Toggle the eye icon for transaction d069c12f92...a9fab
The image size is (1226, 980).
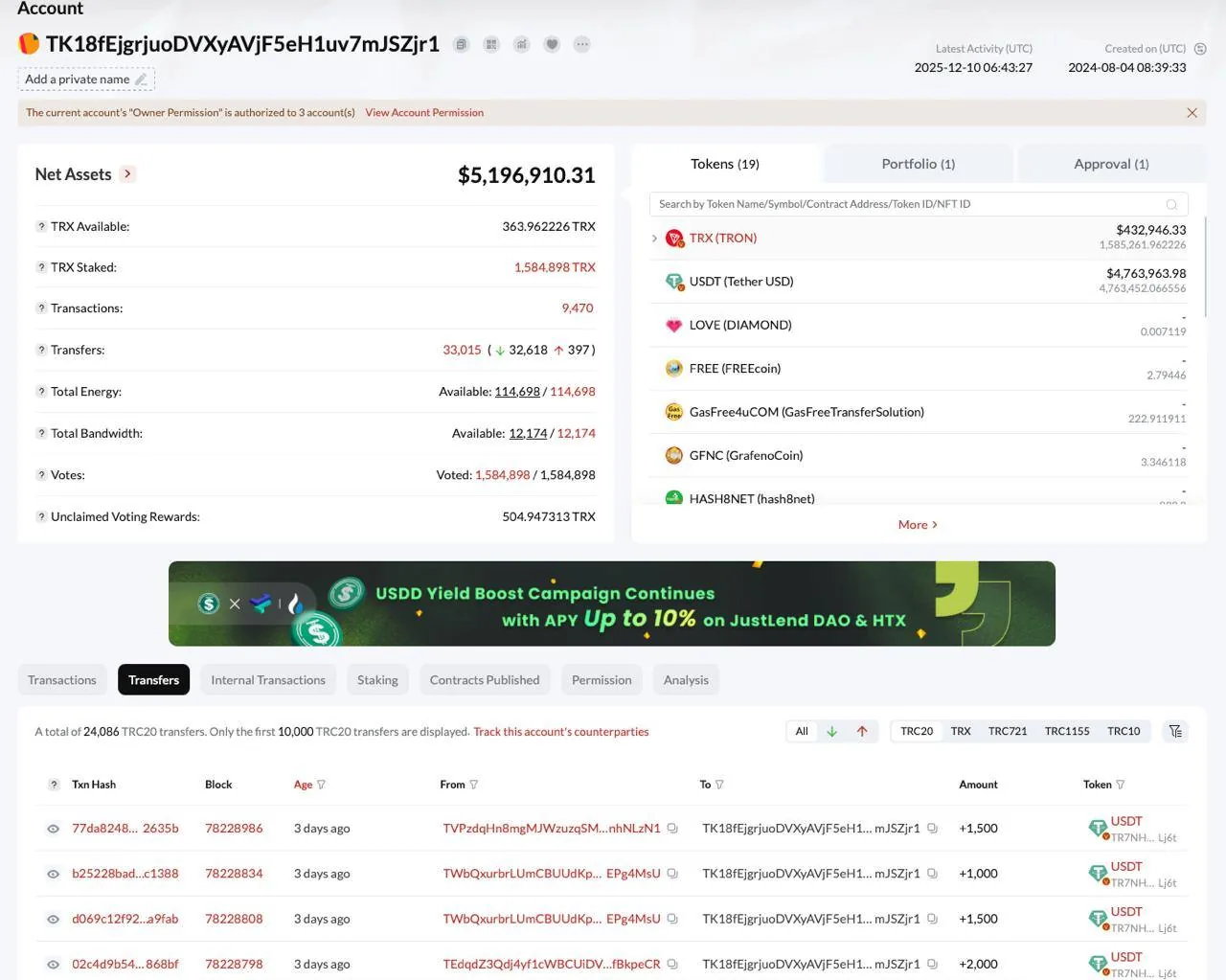click(x=54, y=919)
